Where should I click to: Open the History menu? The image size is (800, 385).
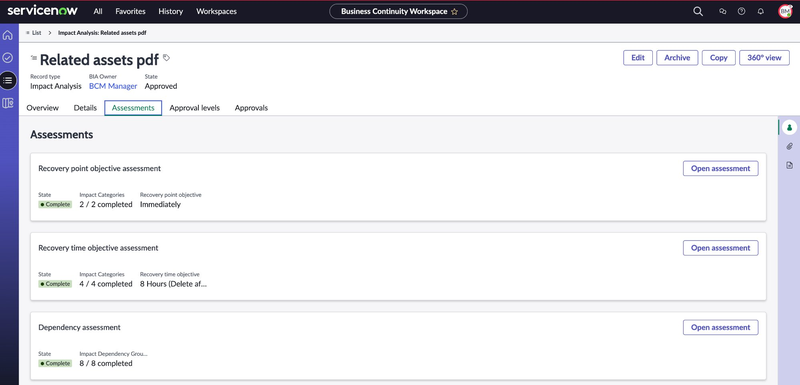170,11
